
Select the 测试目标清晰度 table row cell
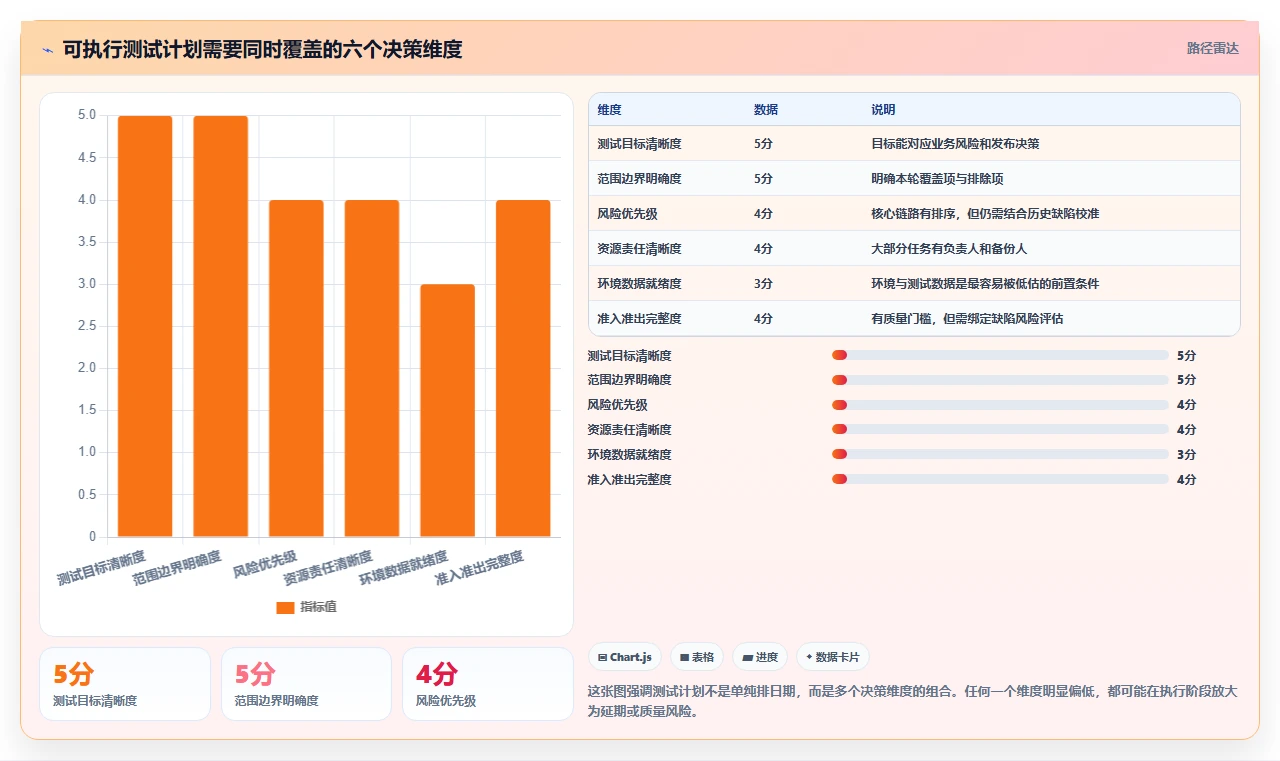(639, 144)
